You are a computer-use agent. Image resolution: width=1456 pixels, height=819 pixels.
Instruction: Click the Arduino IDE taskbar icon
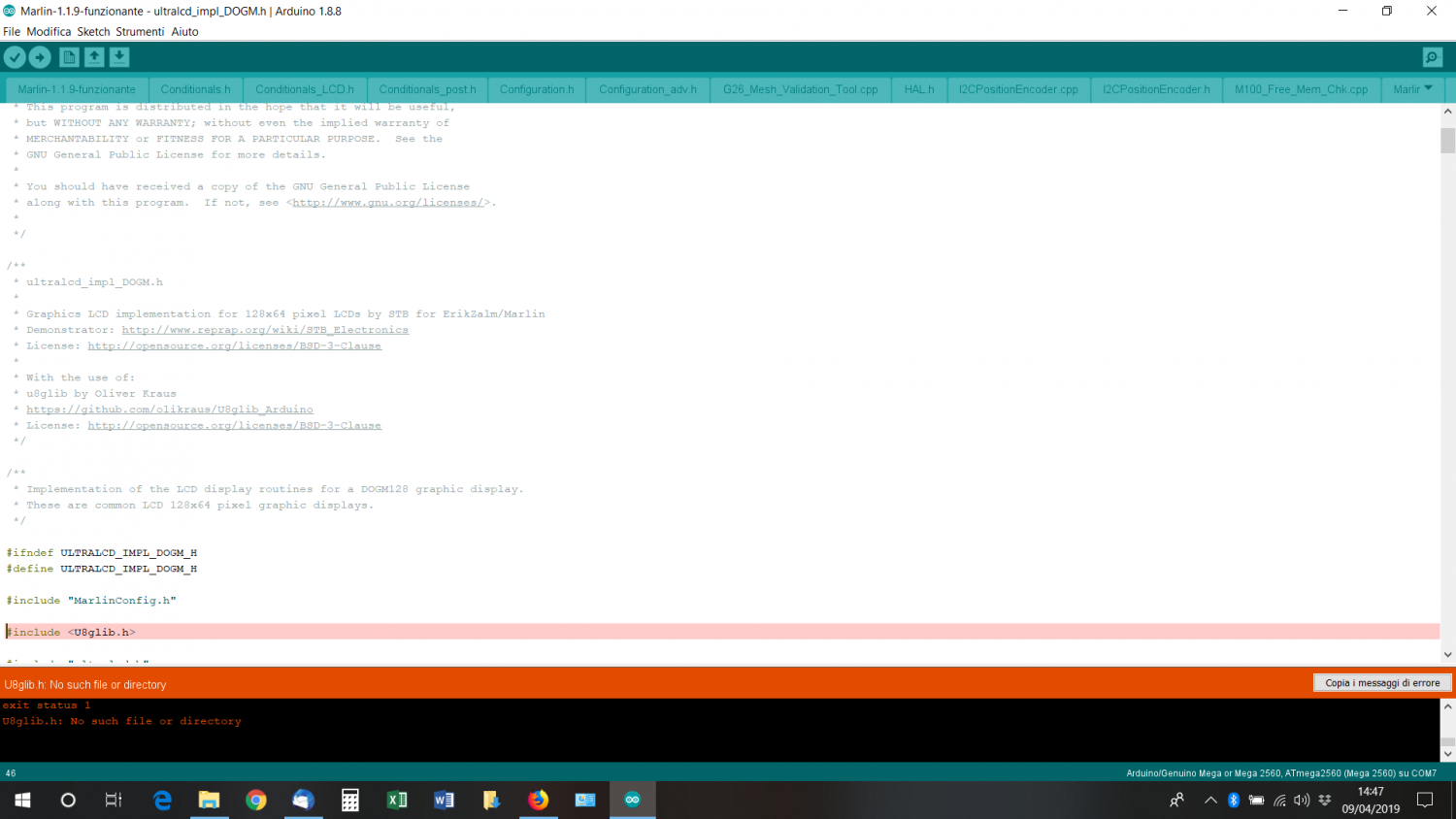[632, 800]
